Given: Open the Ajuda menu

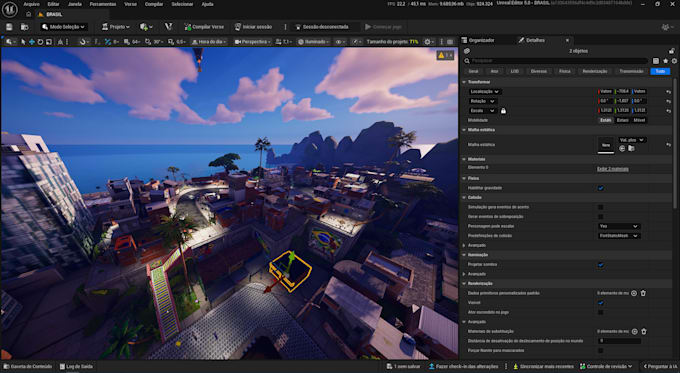Looking at the screenshot, I should 207,4.
